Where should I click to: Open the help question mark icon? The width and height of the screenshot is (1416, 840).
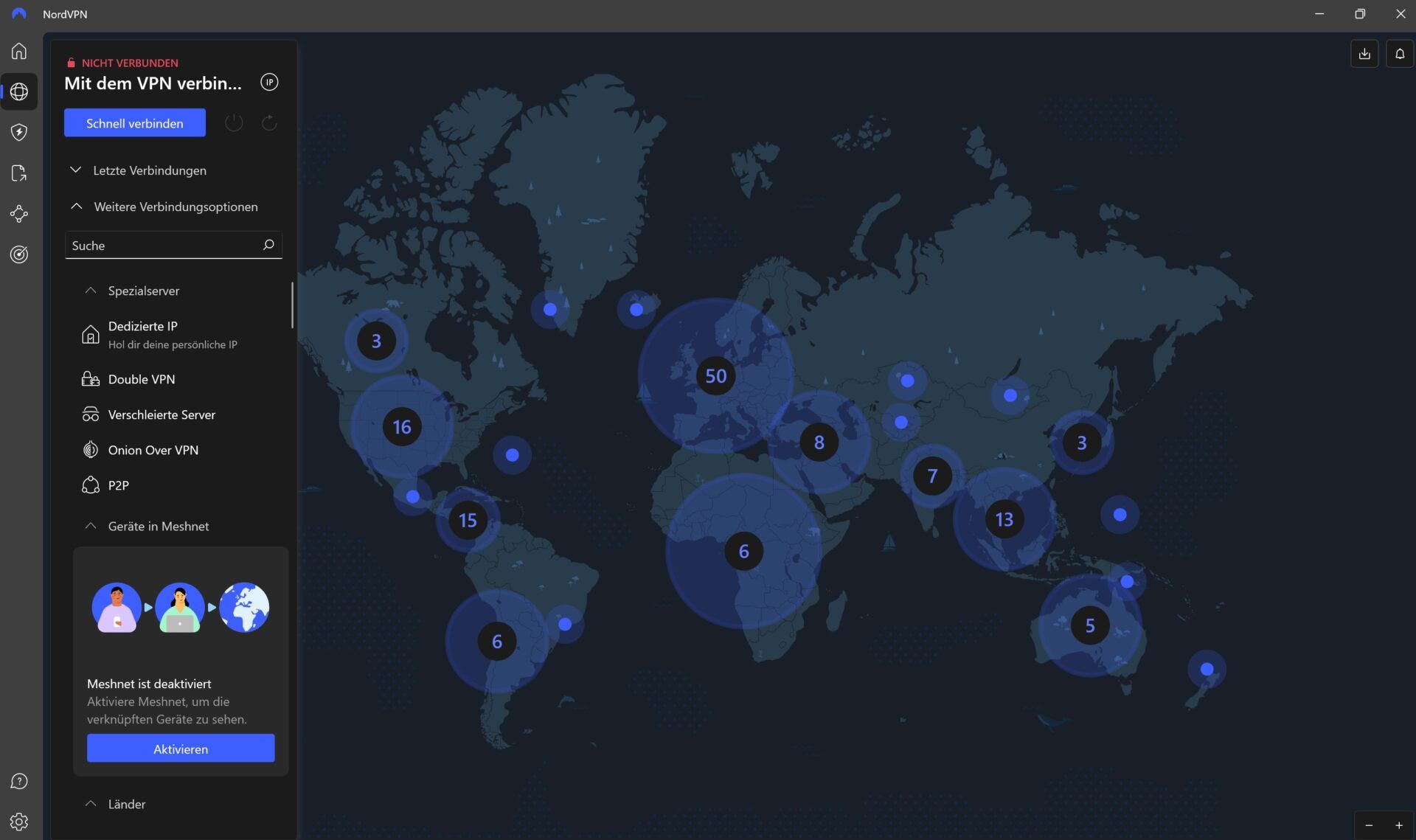click(19, 781)
